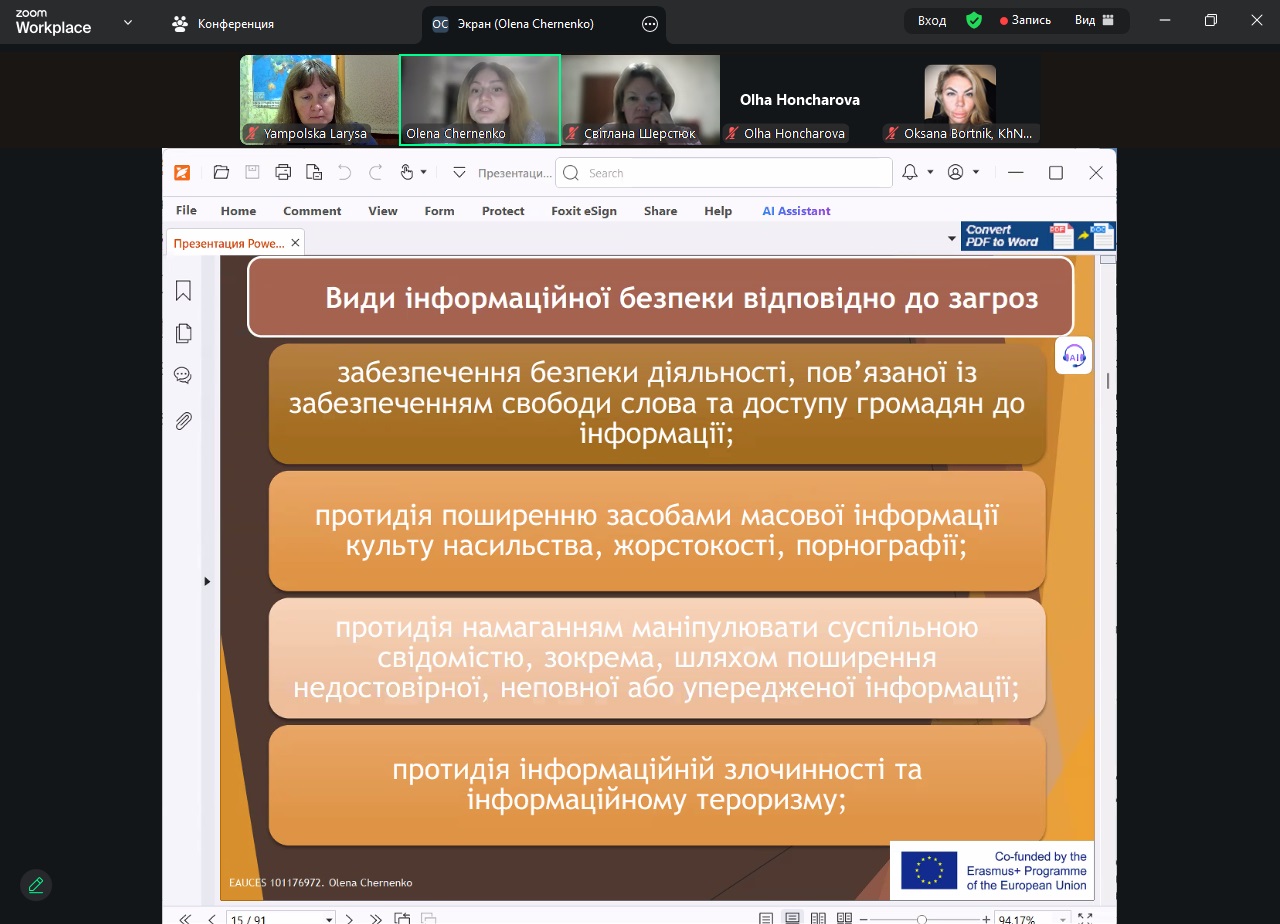The image size is (1280, 924).
Task: Click the AI Assistant tab
Action: [796, 211]
